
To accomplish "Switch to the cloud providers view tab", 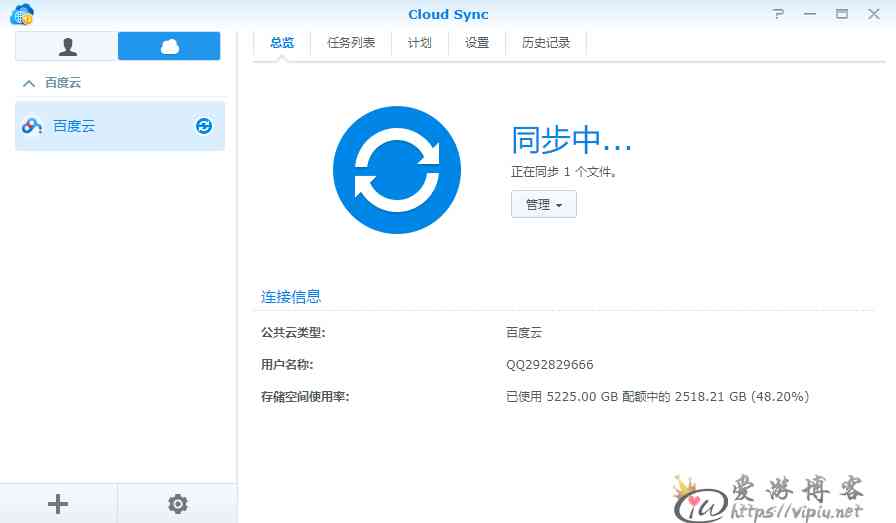I will click(x=169, y=46).
